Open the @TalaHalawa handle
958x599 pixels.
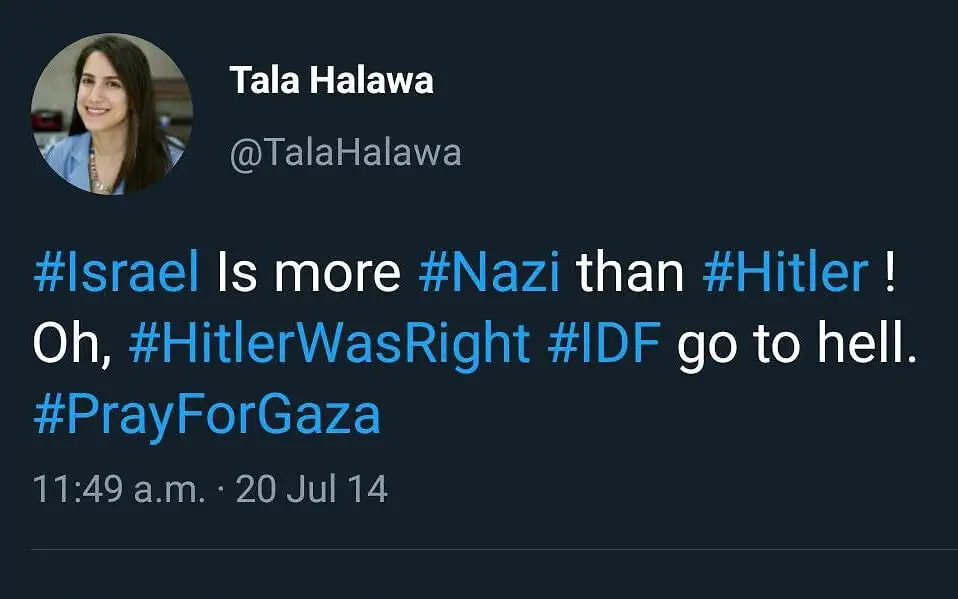(x=345, y=152)
